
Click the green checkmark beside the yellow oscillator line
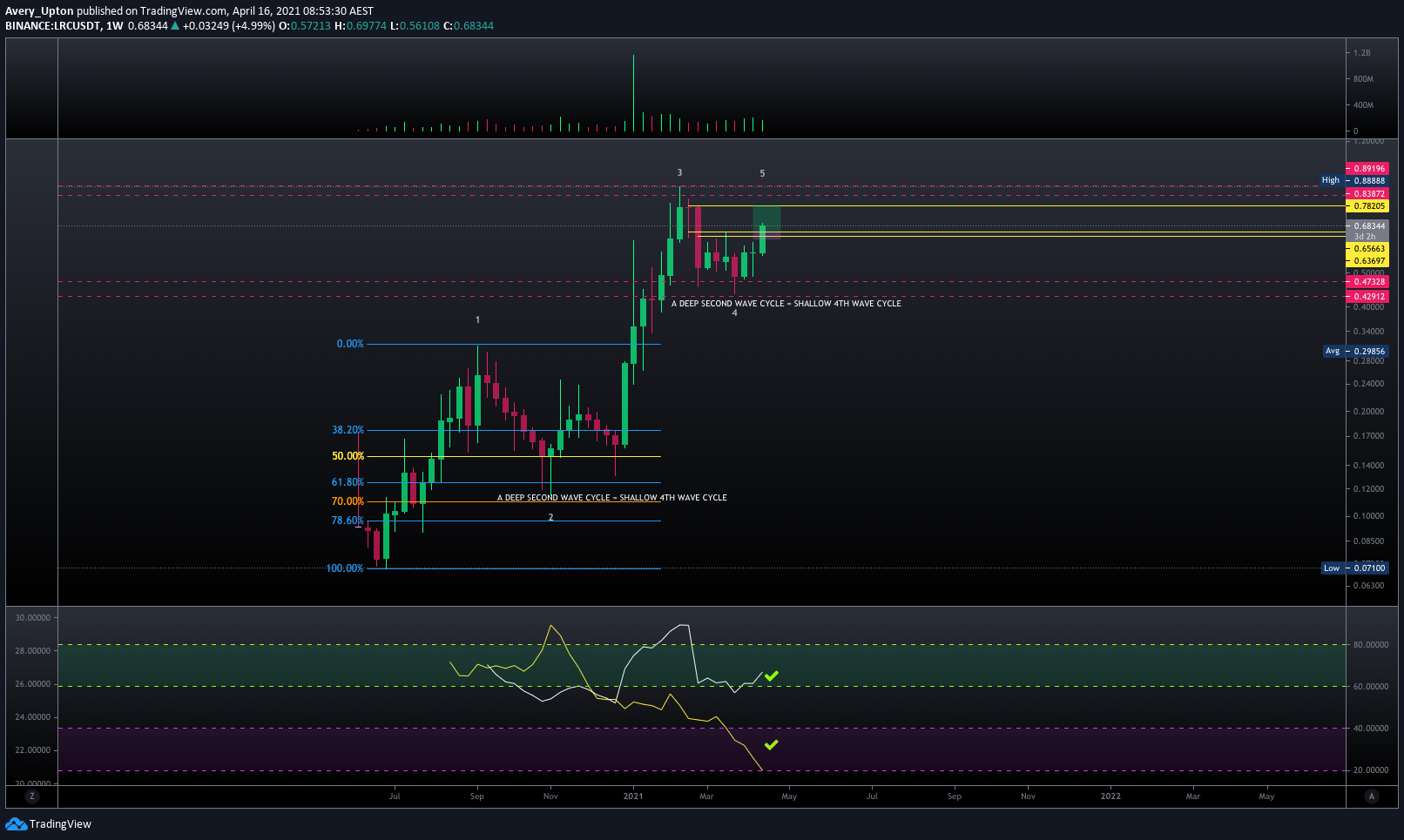pos(772,744)
